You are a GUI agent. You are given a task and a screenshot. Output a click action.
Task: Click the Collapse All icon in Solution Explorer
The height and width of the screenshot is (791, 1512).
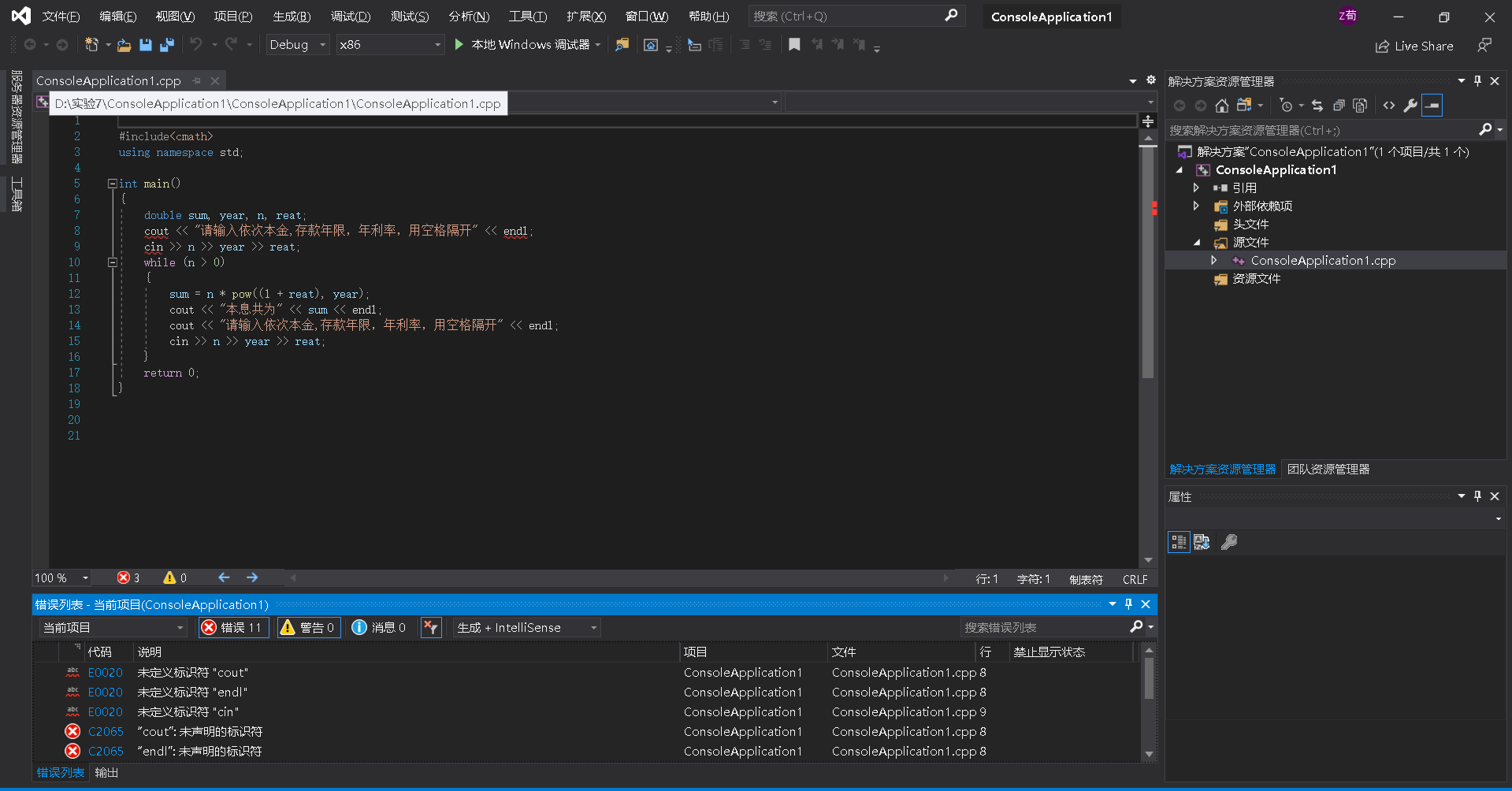1339,106
